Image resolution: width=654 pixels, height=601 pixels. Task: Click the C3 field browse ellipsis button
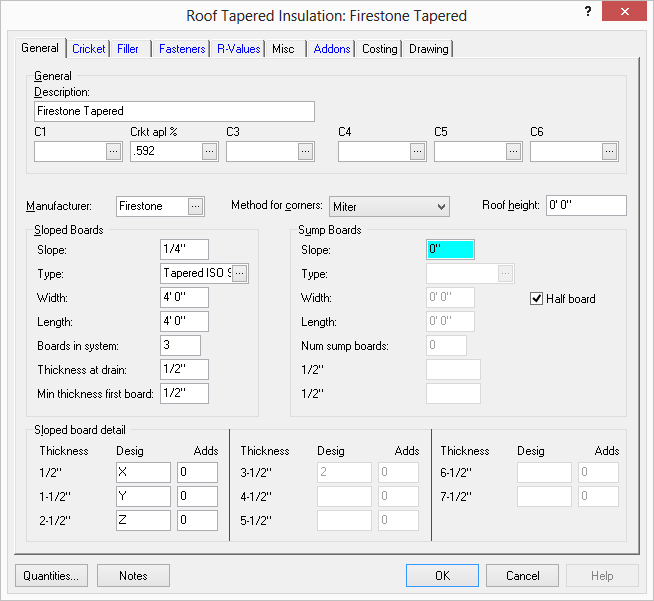click(305, 151)
